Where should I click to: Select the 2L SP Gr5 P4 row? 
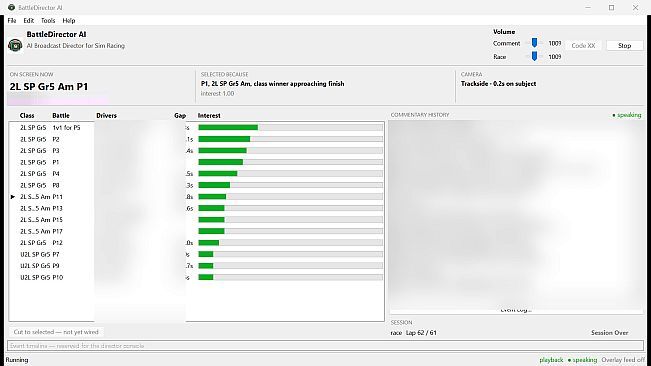click(x=196, y=173)
